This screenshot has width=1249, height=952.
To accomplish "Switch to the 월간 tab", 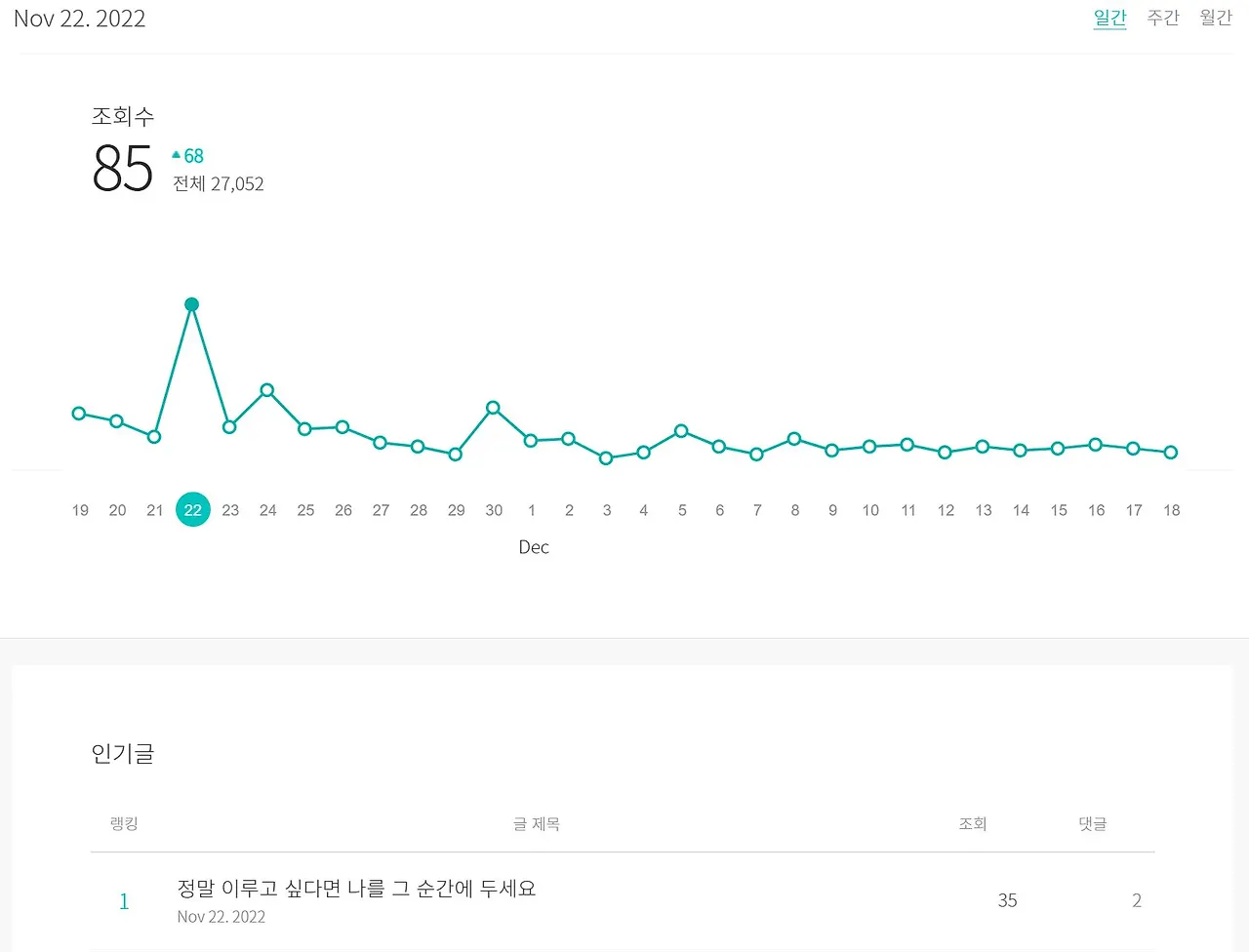I will 1216,18.
